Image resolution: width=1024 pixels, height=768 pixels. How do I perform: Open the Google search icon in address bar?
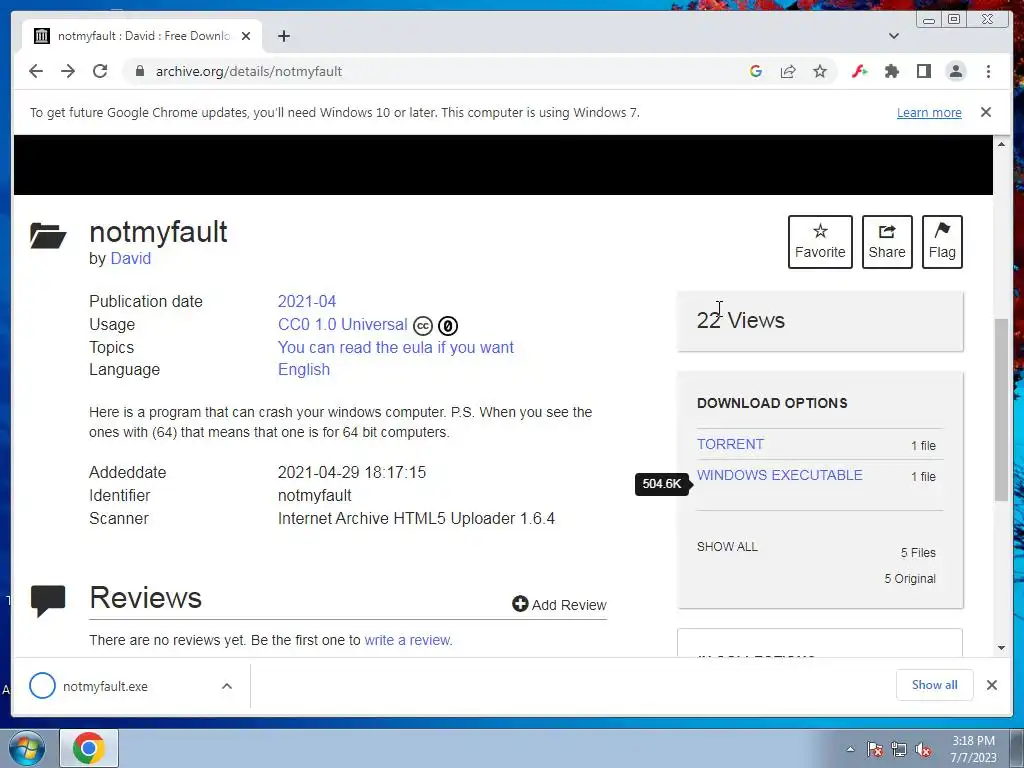coord(756,71)
